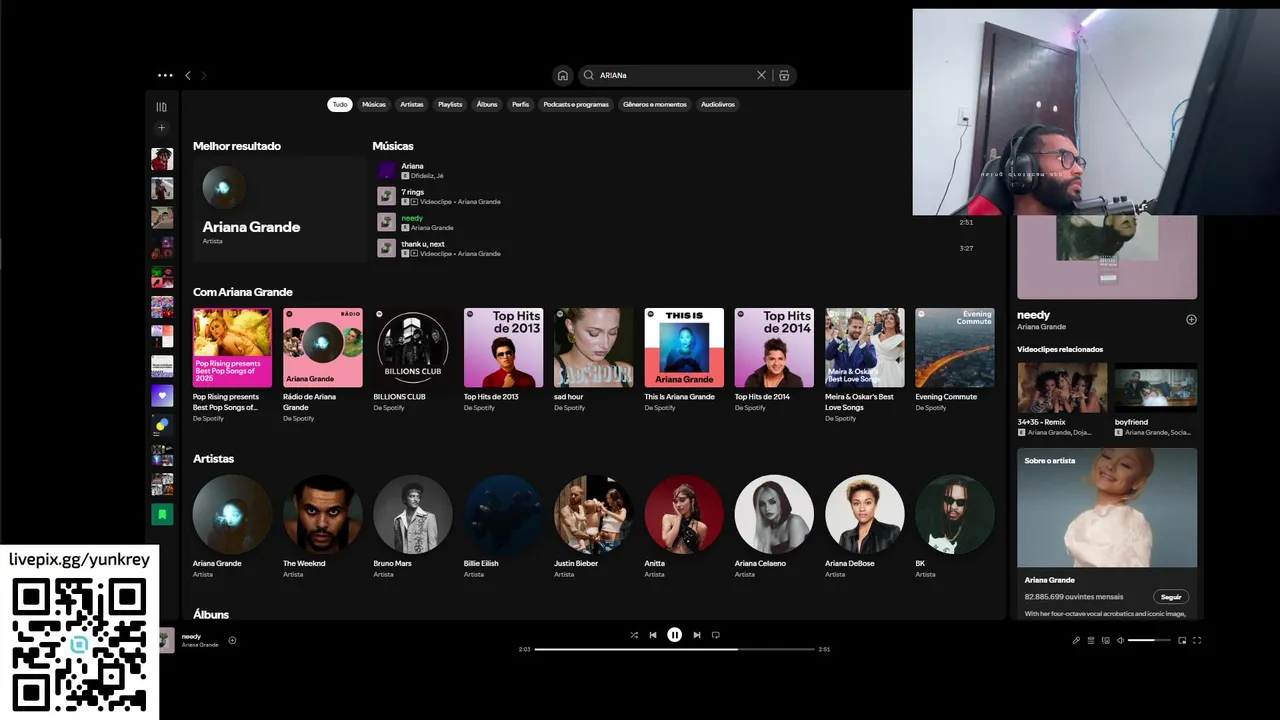
Task: Select Podcasts e programas filter
Action: 576,104
